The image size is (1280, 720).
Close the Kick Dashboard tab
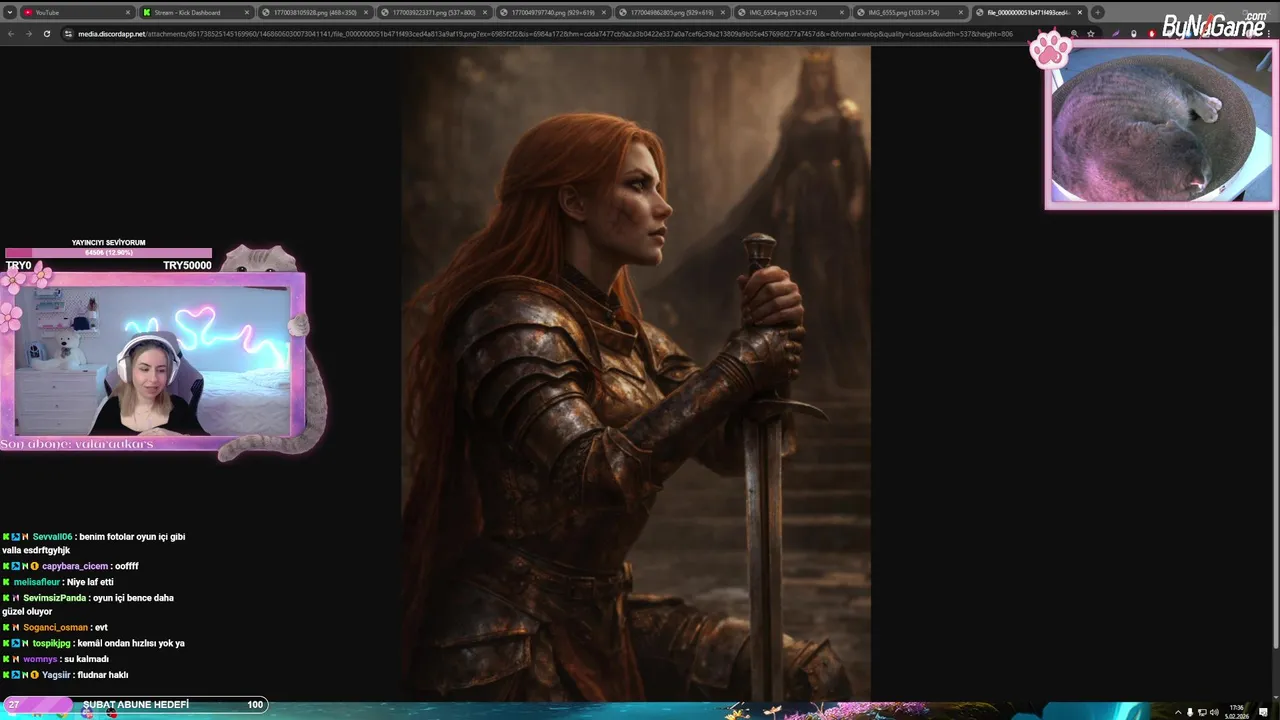tap(247, 12)
